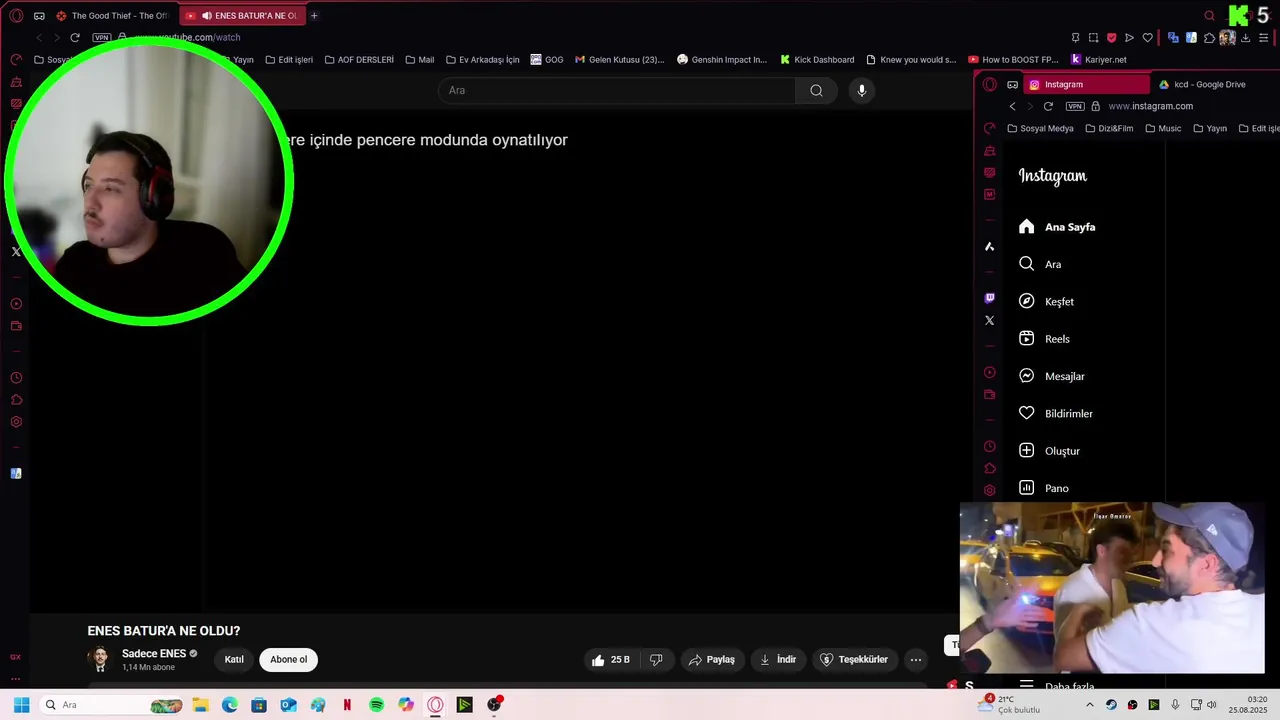Click the Teşekkürler thanks button

click(x=853, y=660)
